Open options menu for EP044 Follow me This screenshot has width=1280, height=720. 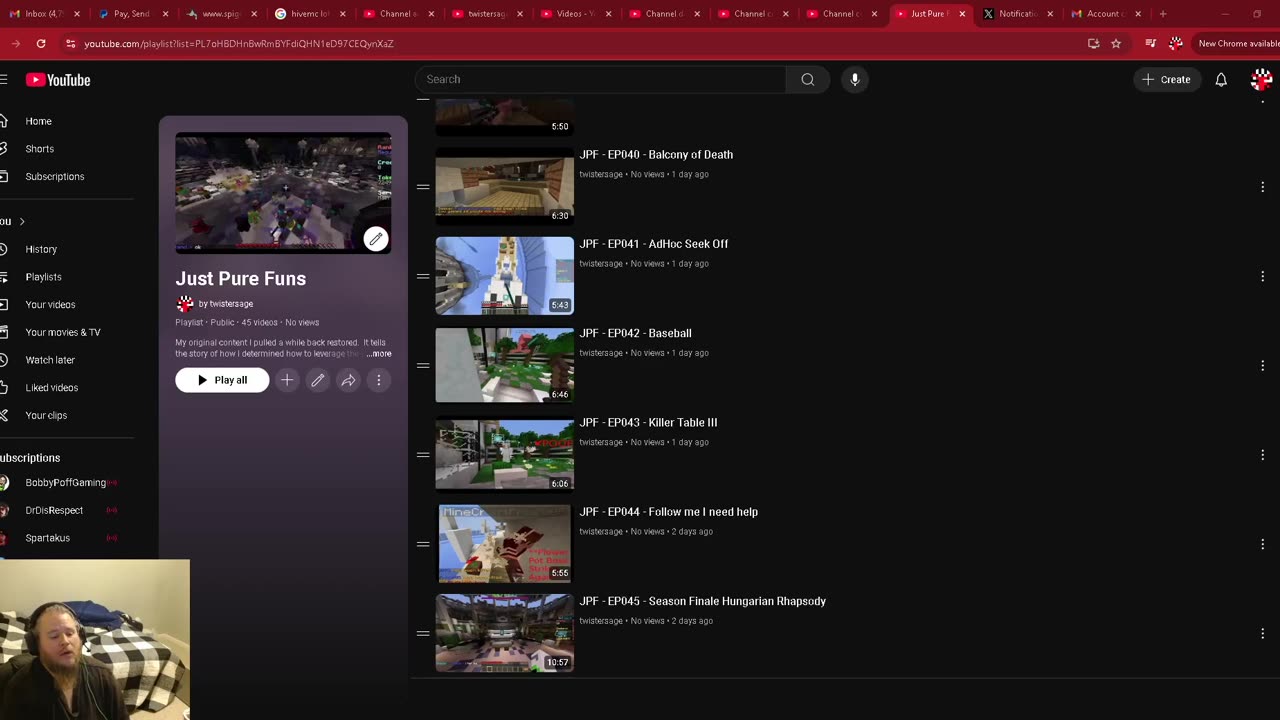tap(1262, 544)
